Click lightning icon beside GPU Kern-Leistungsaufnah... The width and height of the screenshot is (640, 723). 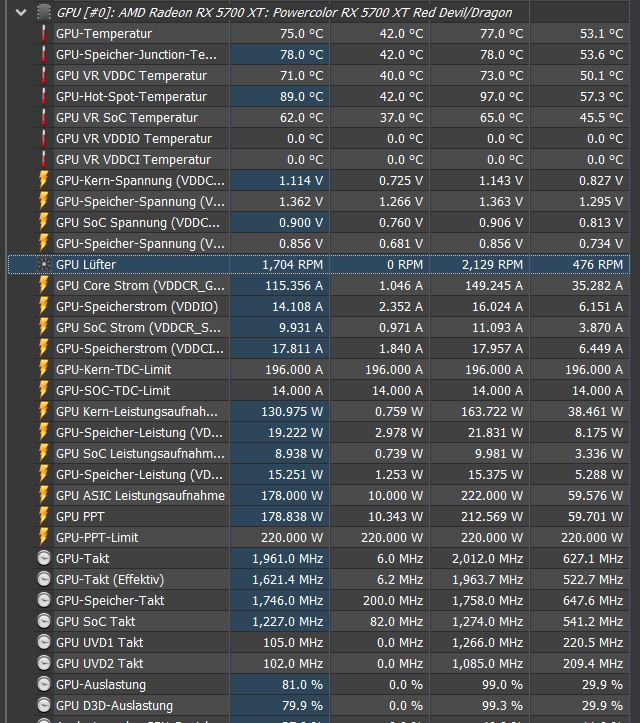pos(43,411)
